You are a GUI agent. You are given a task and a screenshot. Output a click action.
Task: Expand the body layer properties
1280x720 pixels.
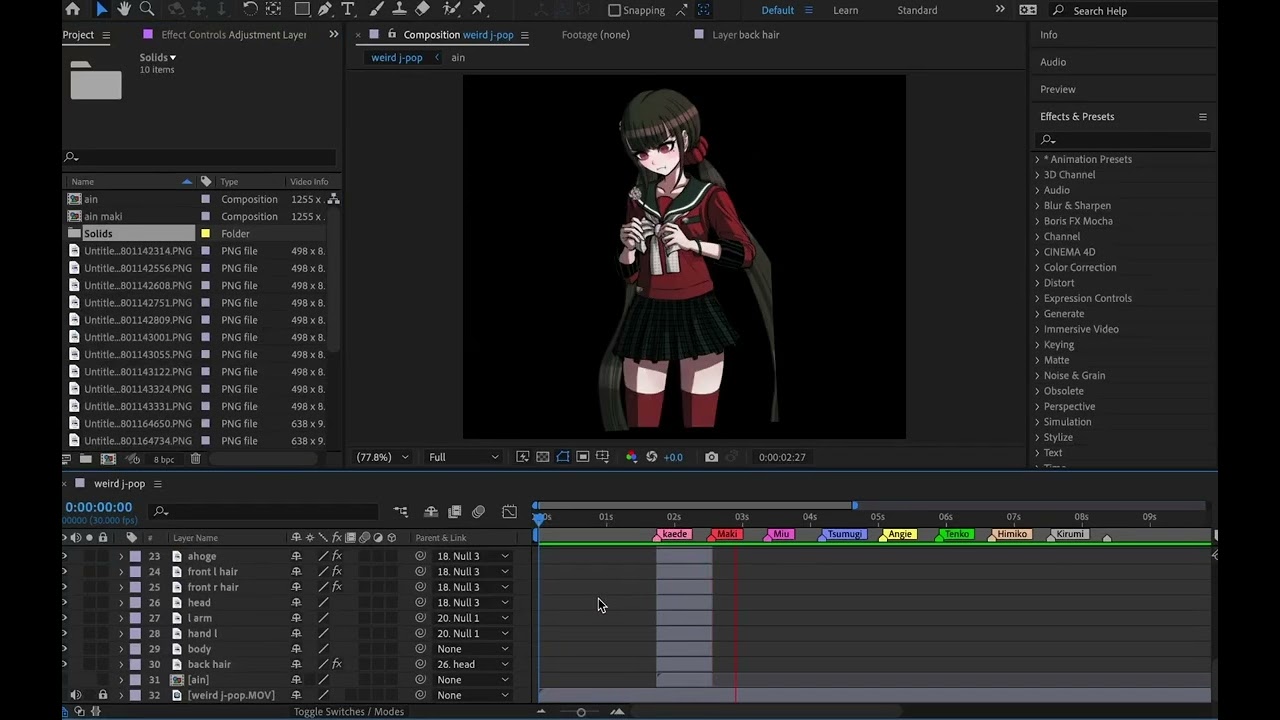tap(121, 649)
